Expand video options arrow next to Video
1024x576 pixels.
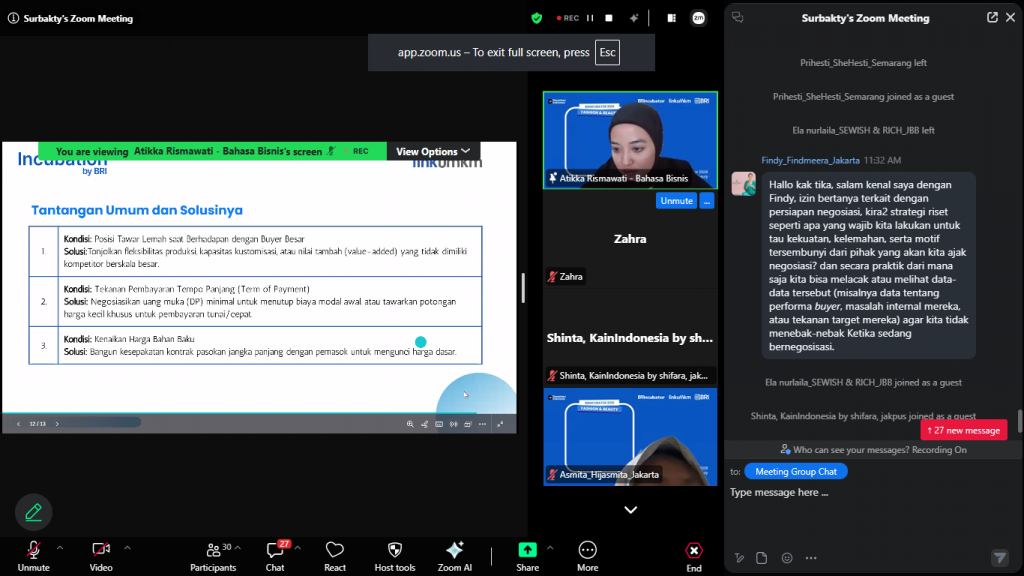click(127, 548)
